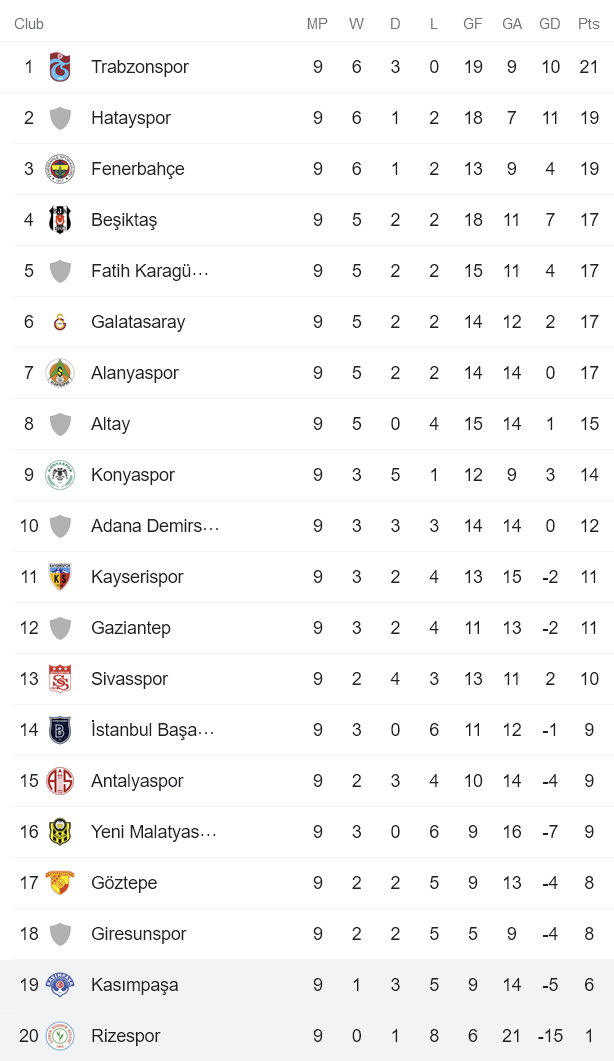Click the Club column header
The height and width of the screenshot is (1061, 614).
tap(28, 23)
